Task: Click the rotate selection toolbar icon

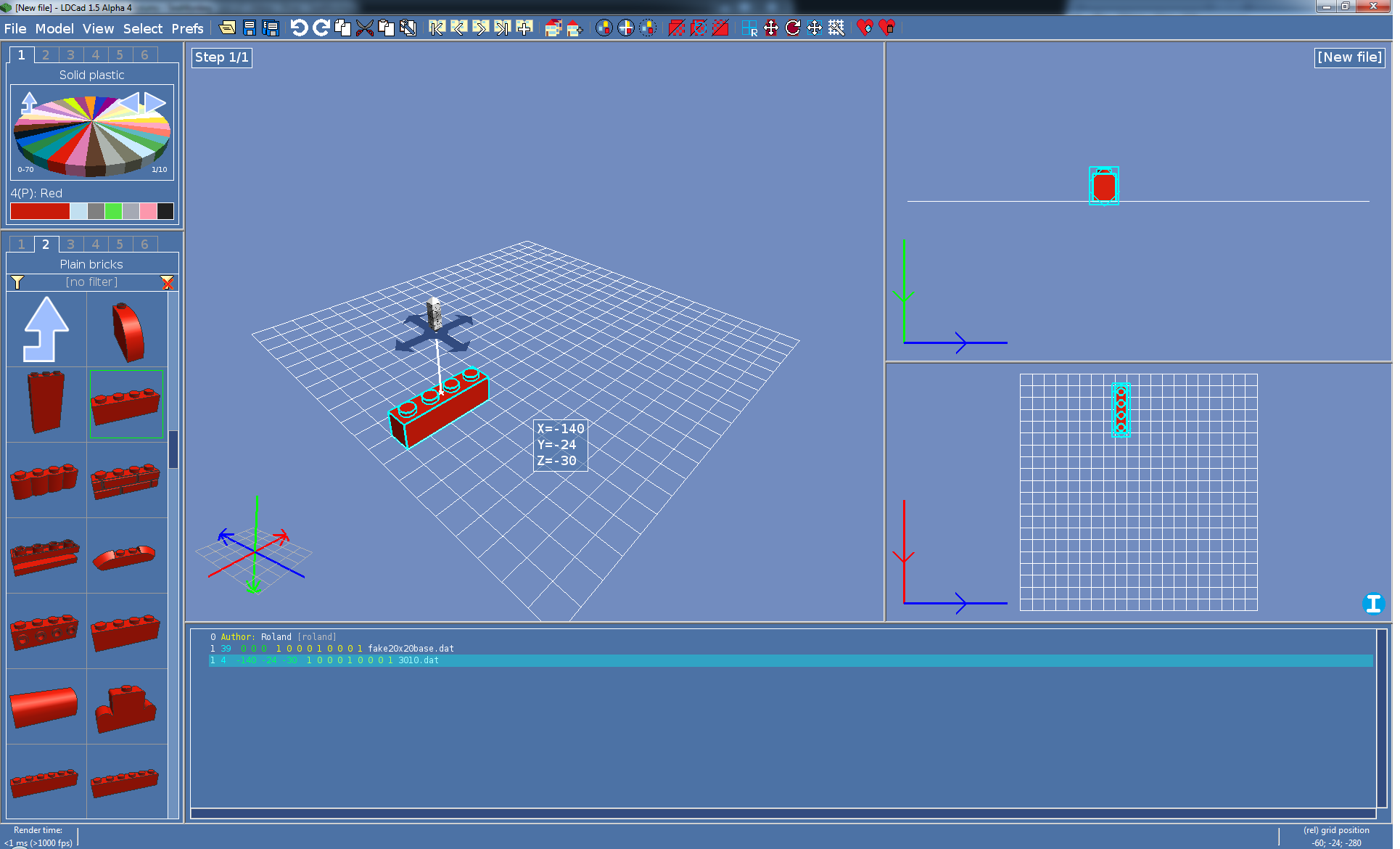Action: (793, 28)
